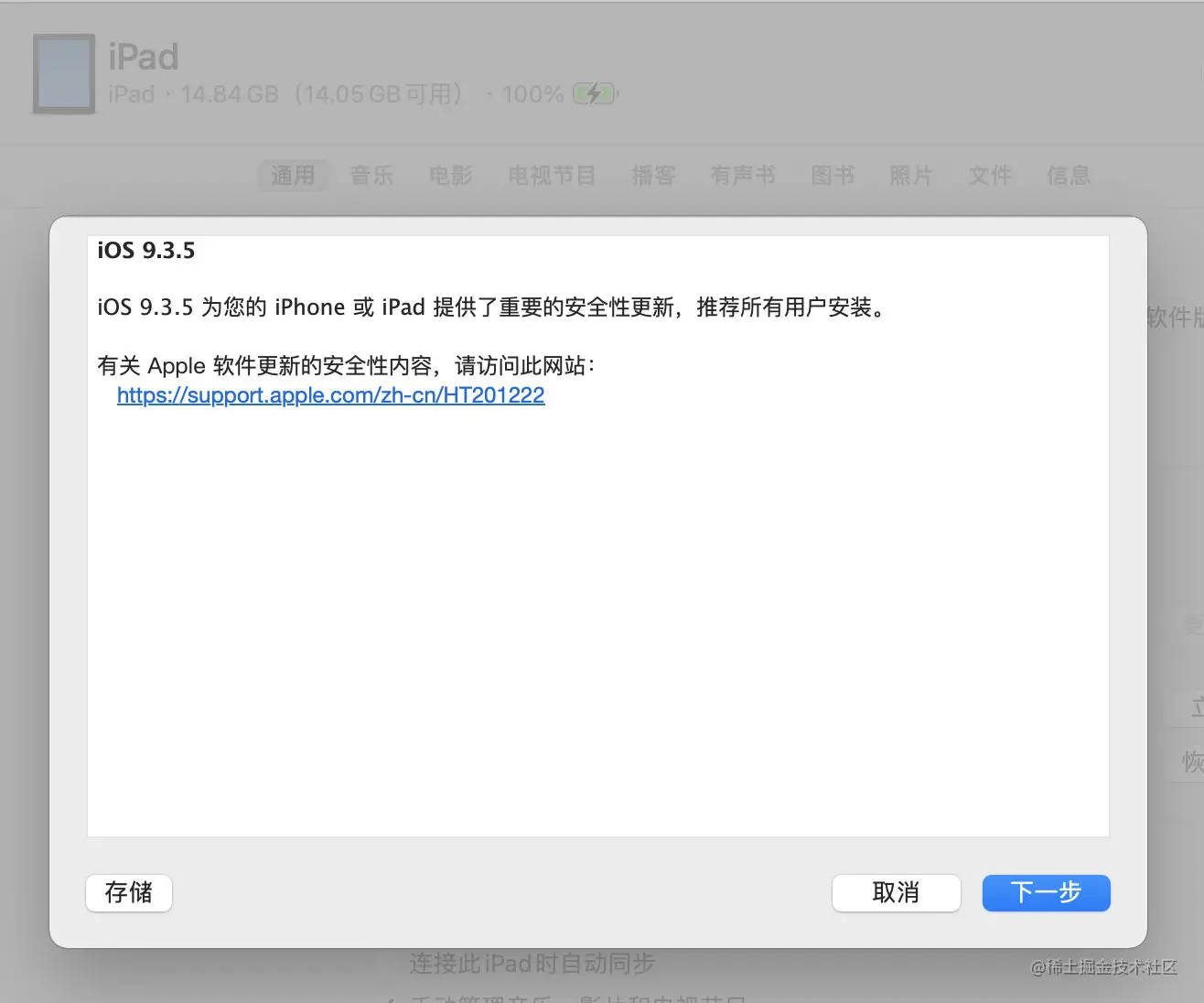
Task: Go to the 电视节目 tab
Action: tap(552, 175)
